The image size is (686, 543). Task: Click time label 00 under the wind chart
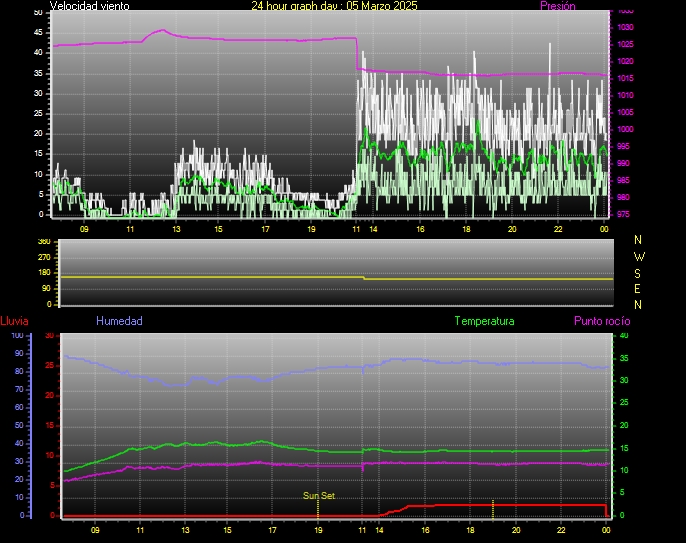pos(604,229)
